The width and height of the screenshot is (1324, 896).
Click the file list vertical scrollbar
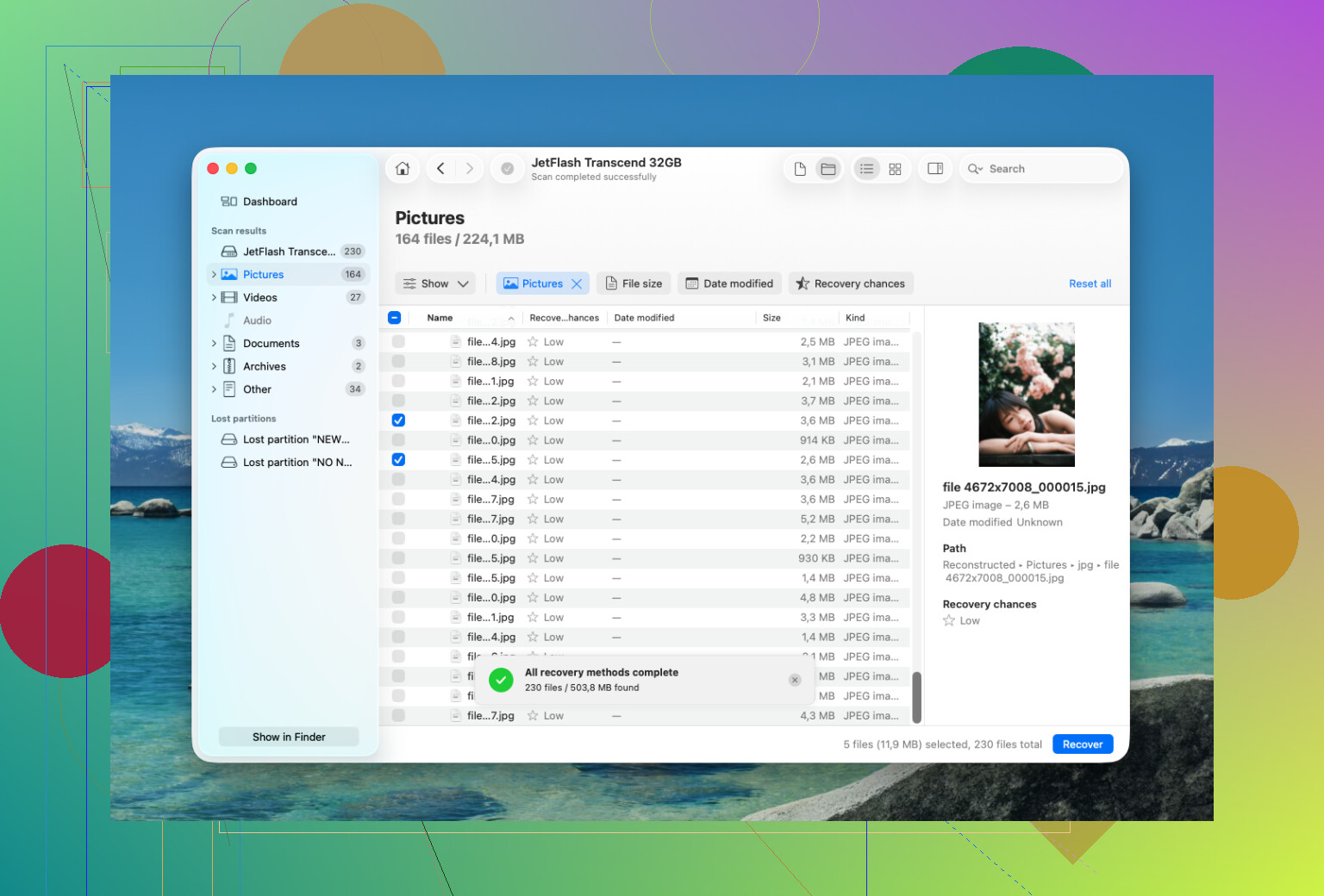(916, 697)
